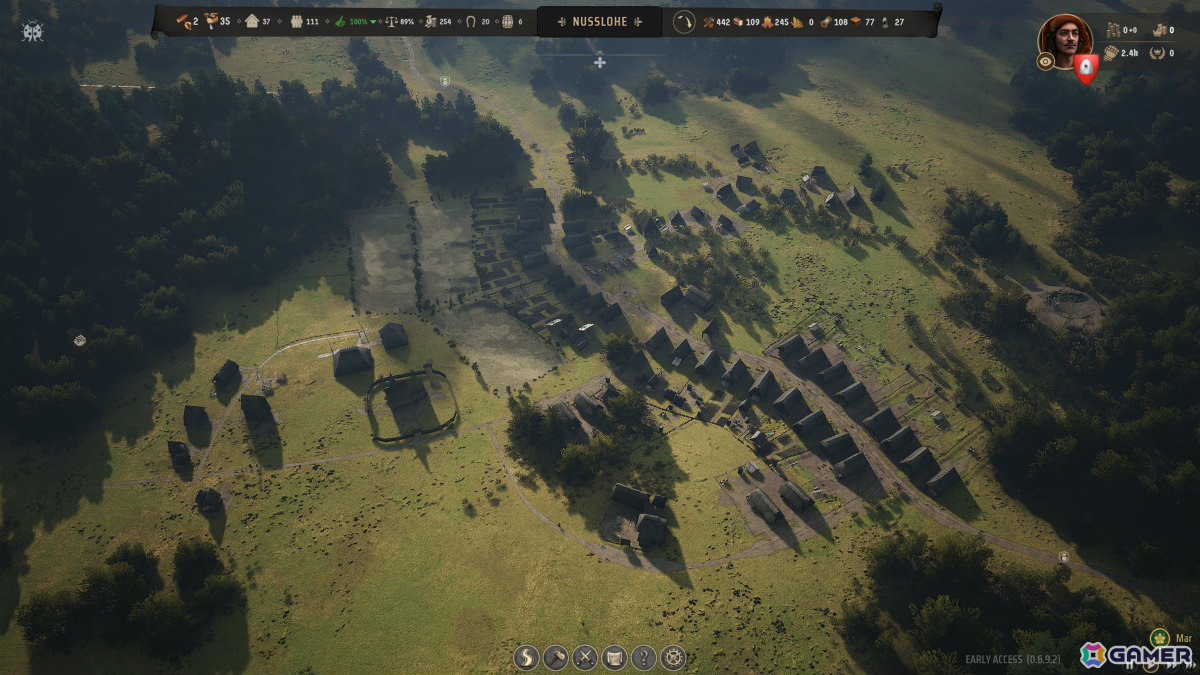Viewport: 1200px width, 675px height.
Task: Click the green season emblem beside Mar
Action: [1159, 638]
